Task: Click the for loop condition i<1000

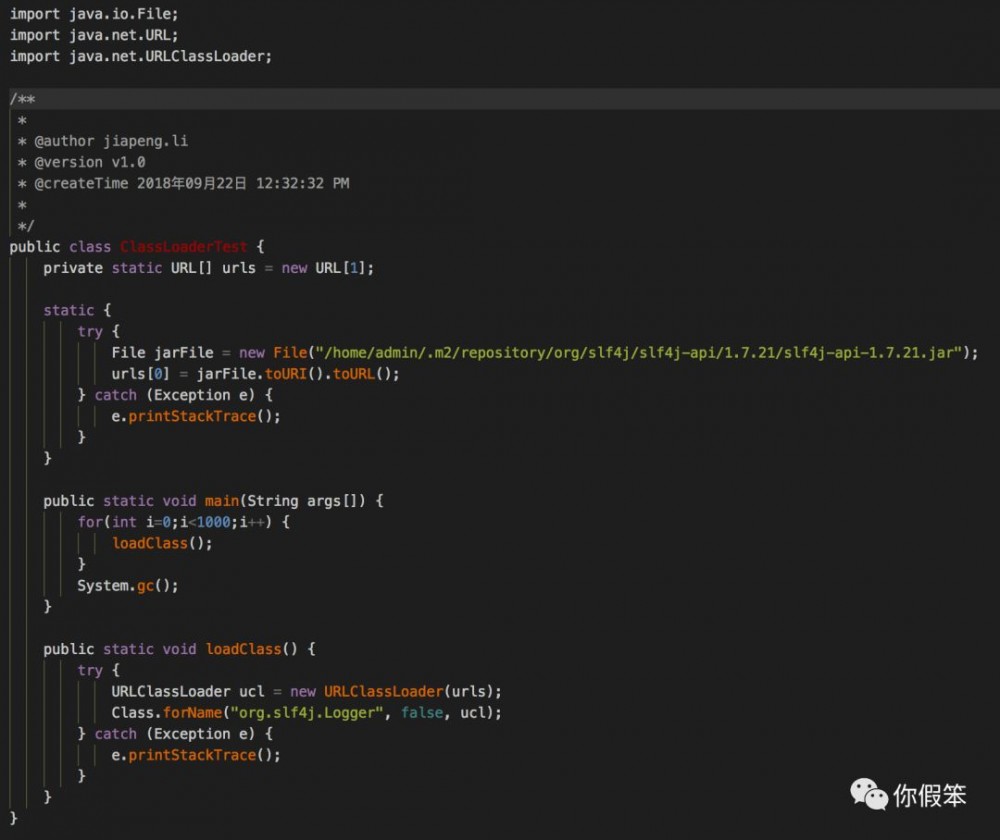Action: point(203,522)
